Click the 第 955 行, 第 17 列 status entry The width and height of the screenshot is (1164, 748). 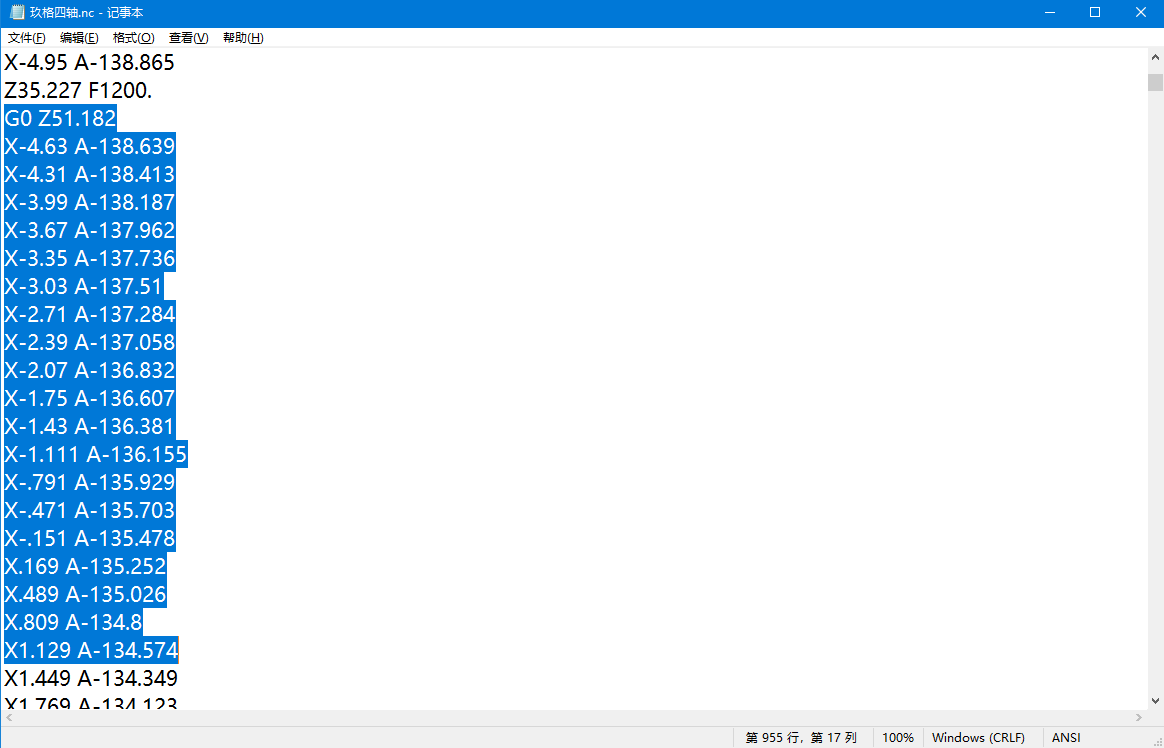[801, 738]
